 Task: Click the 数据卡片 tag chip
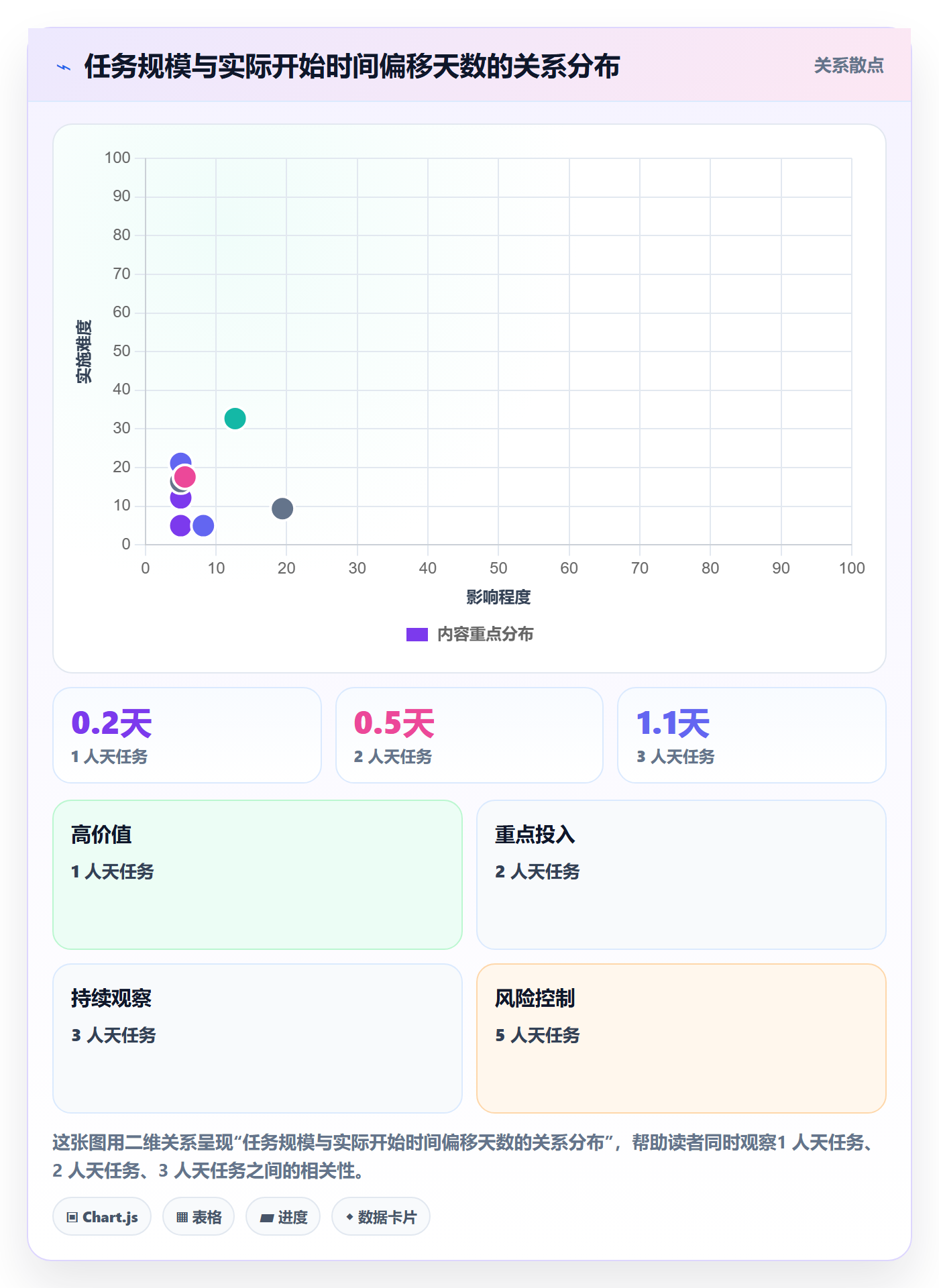click(381, 1217)
